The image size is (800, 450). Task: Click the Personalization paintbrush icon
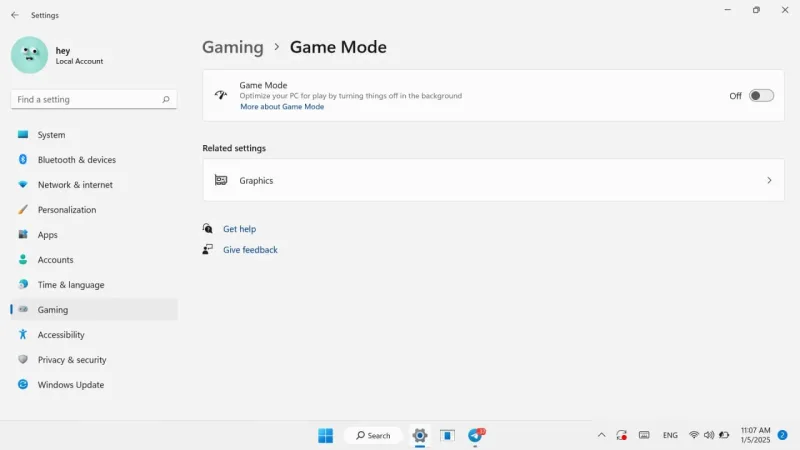23,209
